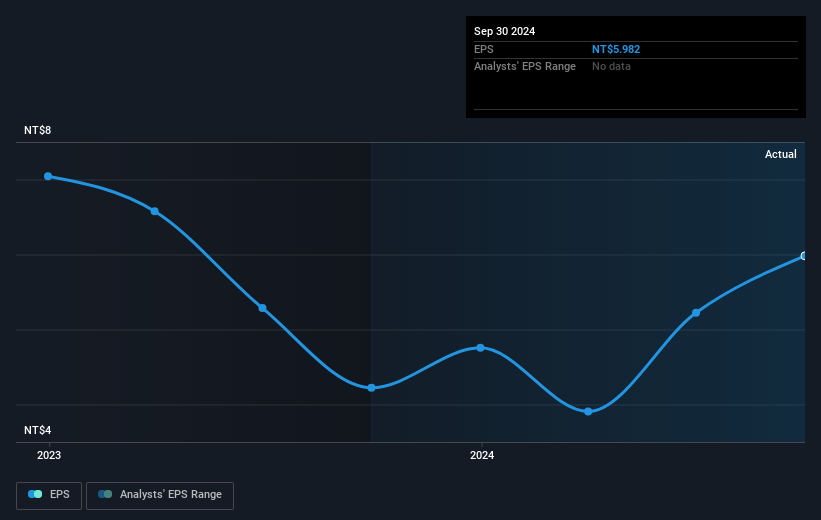Click the Analysts' EPS Range legend swatch
This screenshot has height=520, width=821.
pyautogui.click(x=105, y=494)
